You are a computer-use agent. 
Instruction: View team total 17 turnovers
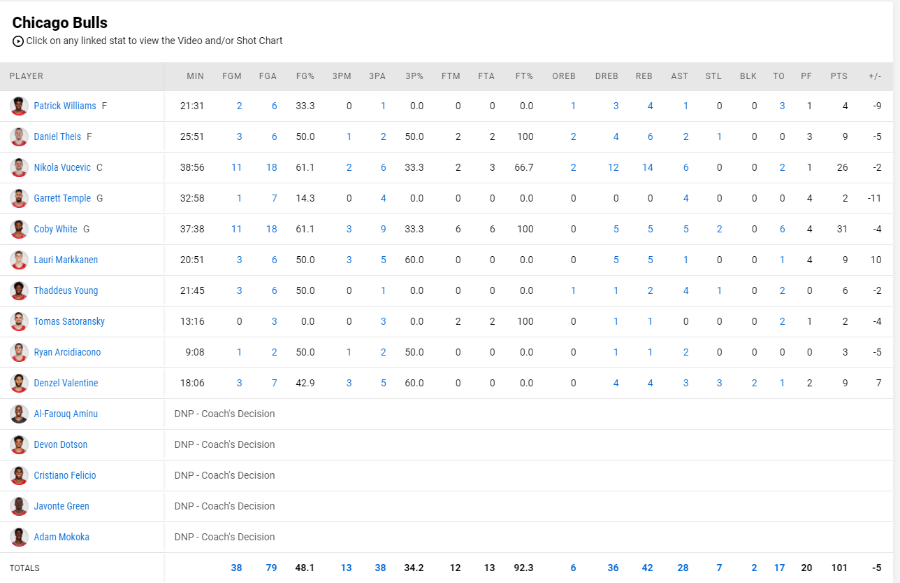779,568
